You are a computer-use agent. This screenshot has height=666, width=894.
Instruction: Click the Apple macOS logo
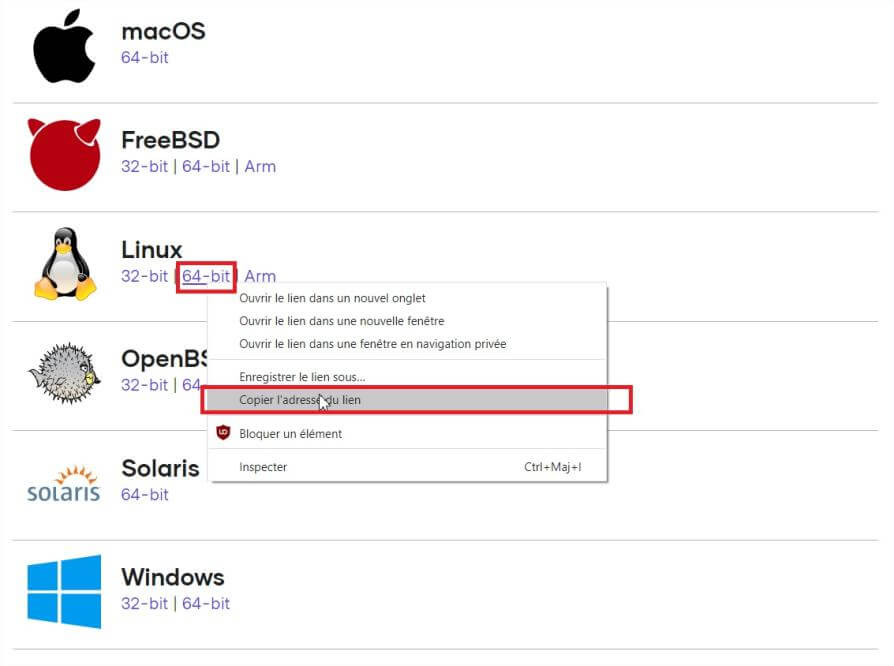(64, 46)
